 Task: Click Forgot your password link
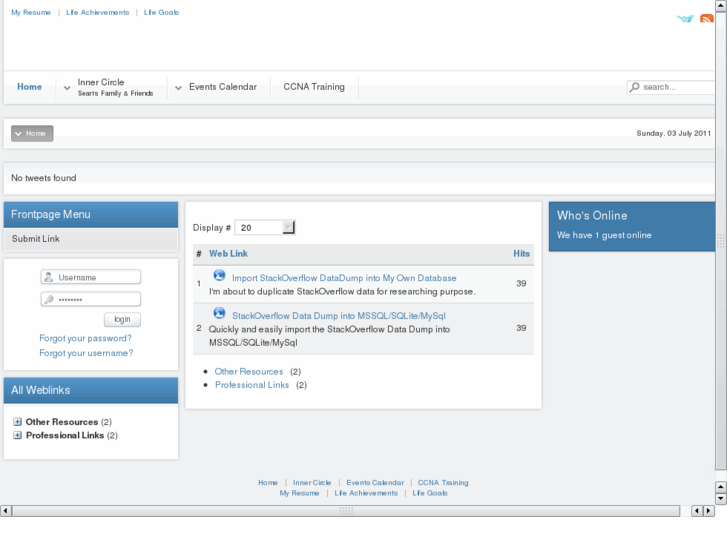pos(85,338)
